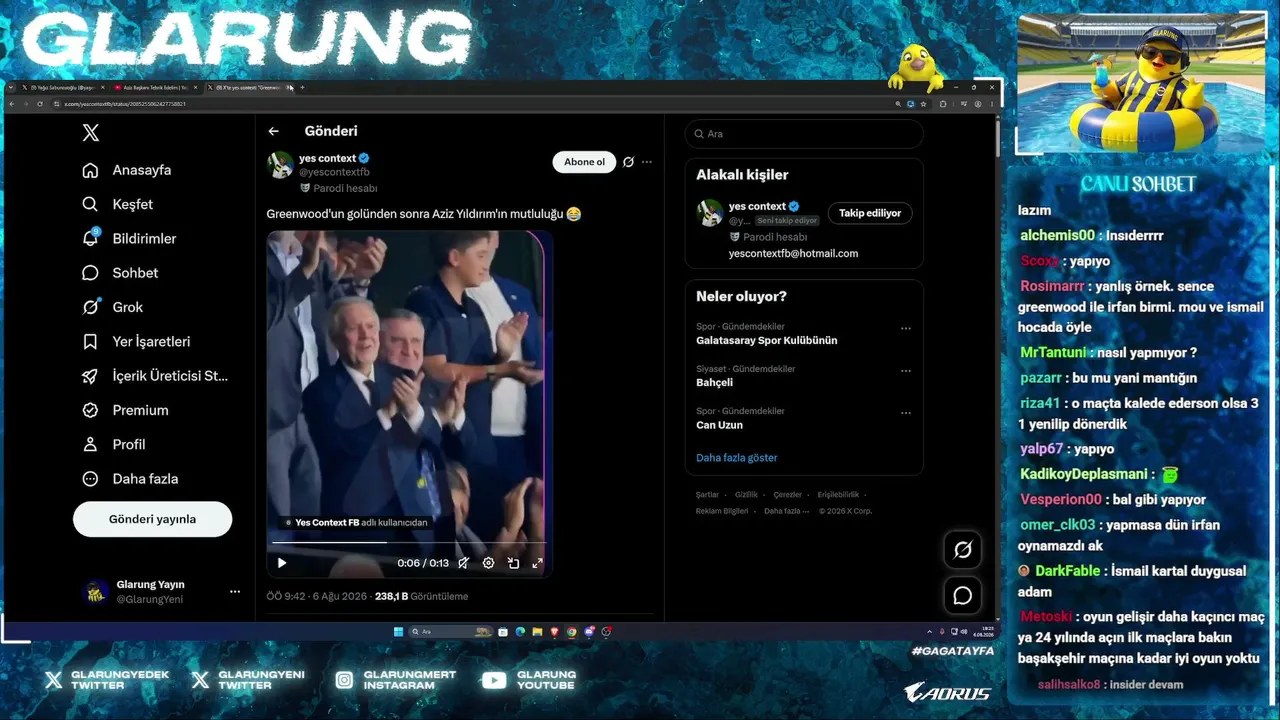
Task: Open the search tabs dropdown in browser
Action: click(11, 88)
